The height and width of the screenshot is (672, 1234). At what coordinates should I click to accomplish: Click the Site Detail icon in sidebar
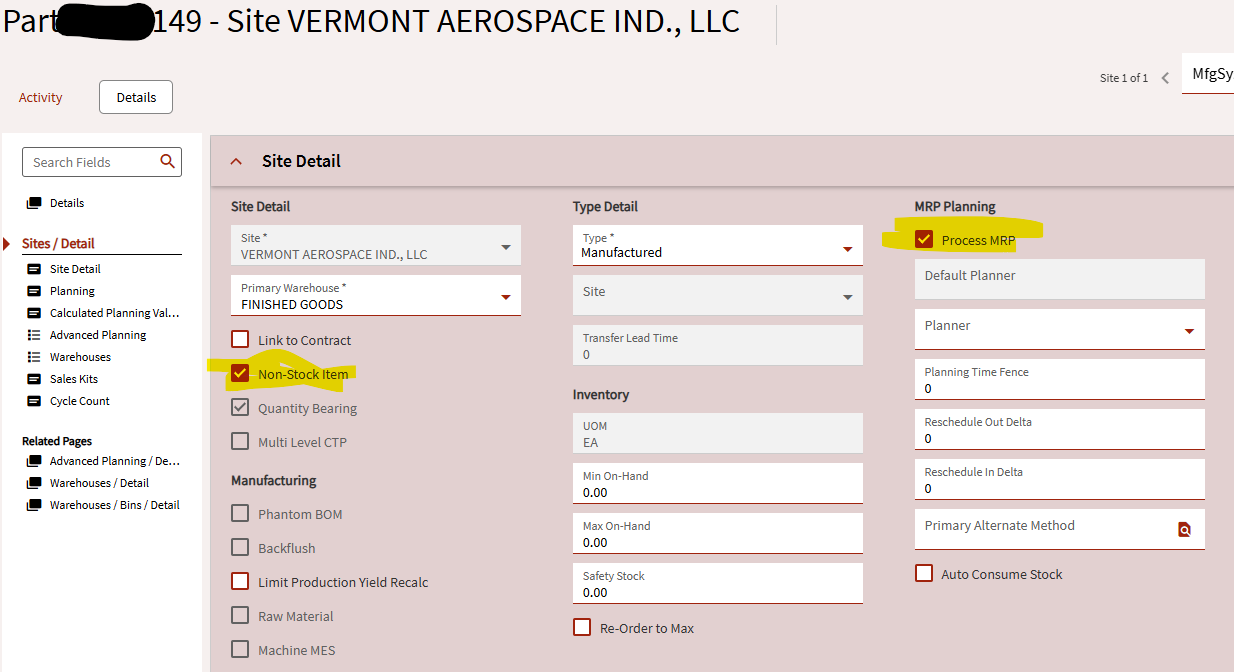[x=34, y=269]
